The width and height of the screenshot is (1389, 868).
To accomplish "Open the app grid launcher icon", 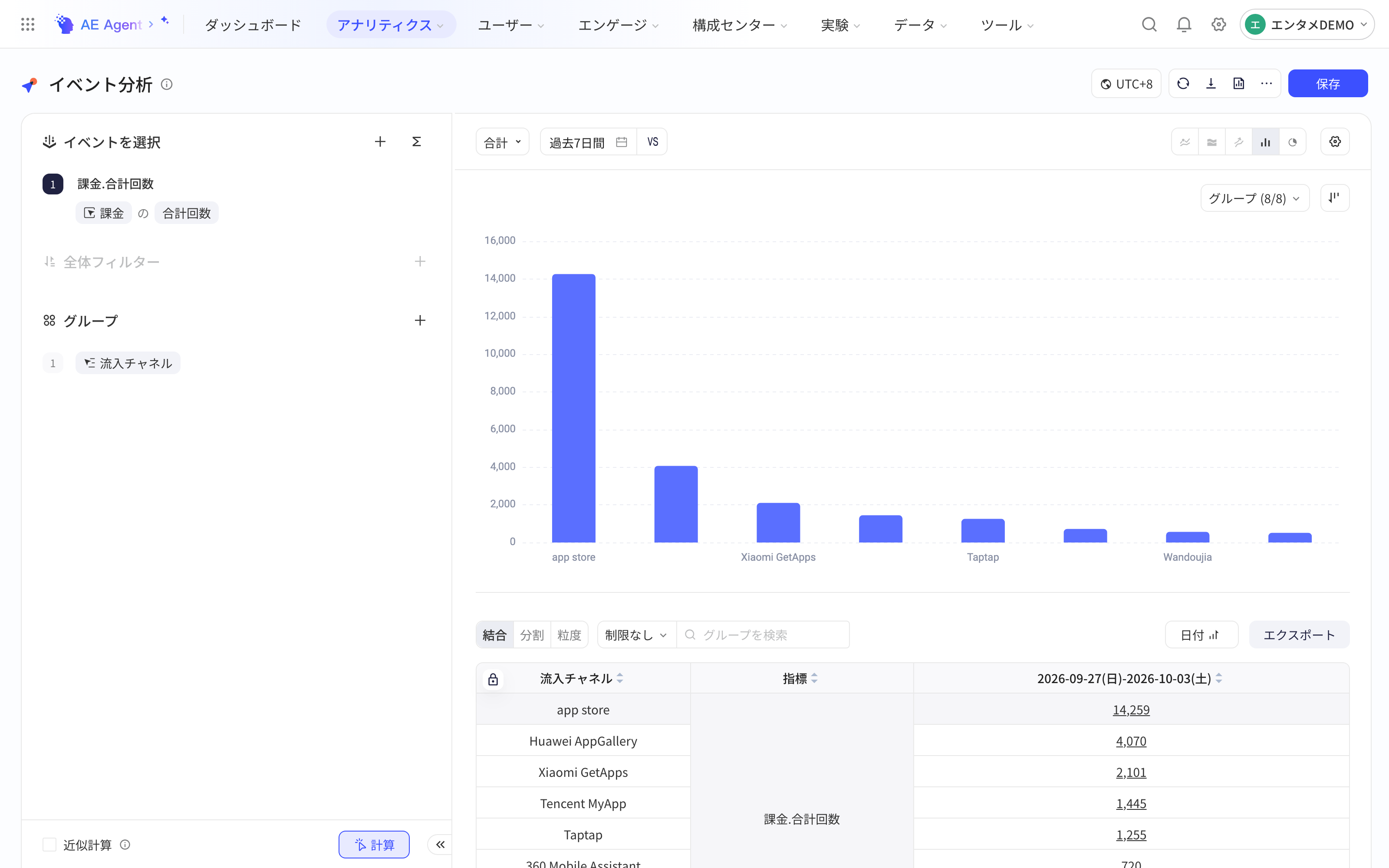I will tap(27, 25).
